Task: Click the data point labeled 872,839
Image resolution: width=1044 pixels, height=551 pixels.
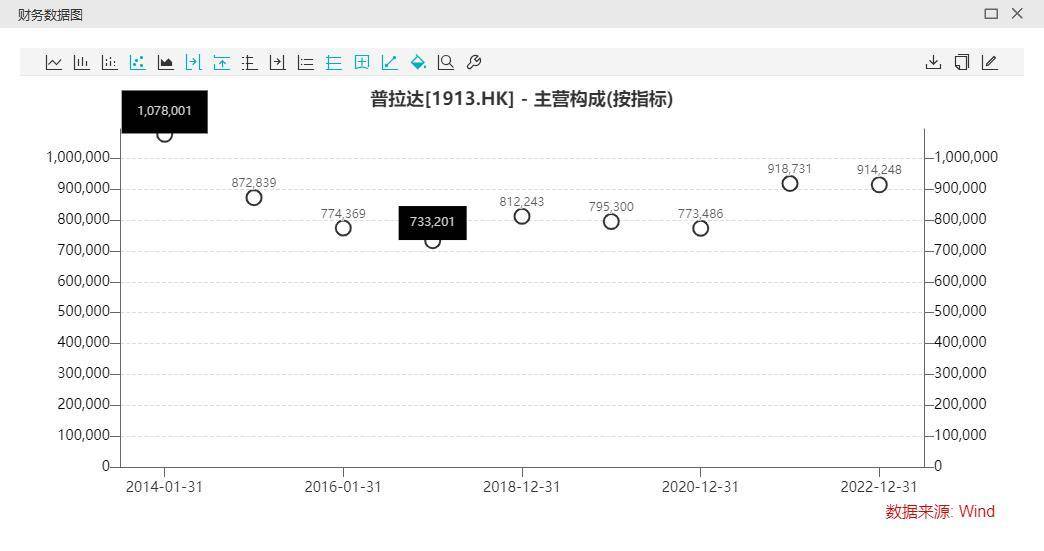Action: tap(254, 198)
